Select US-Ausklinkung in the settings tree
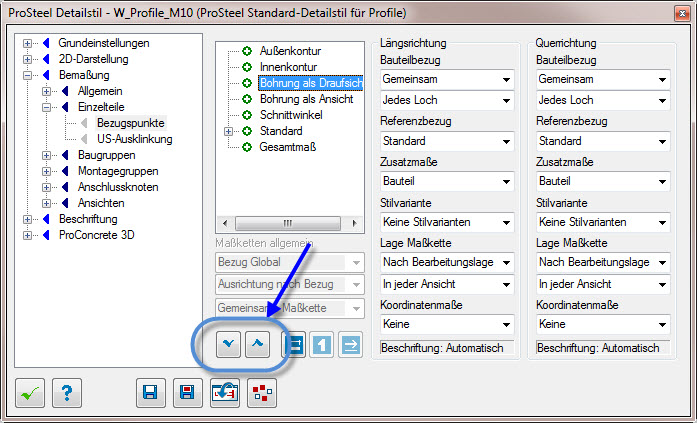This screenshot has height=423, width=697. (135, 139)
